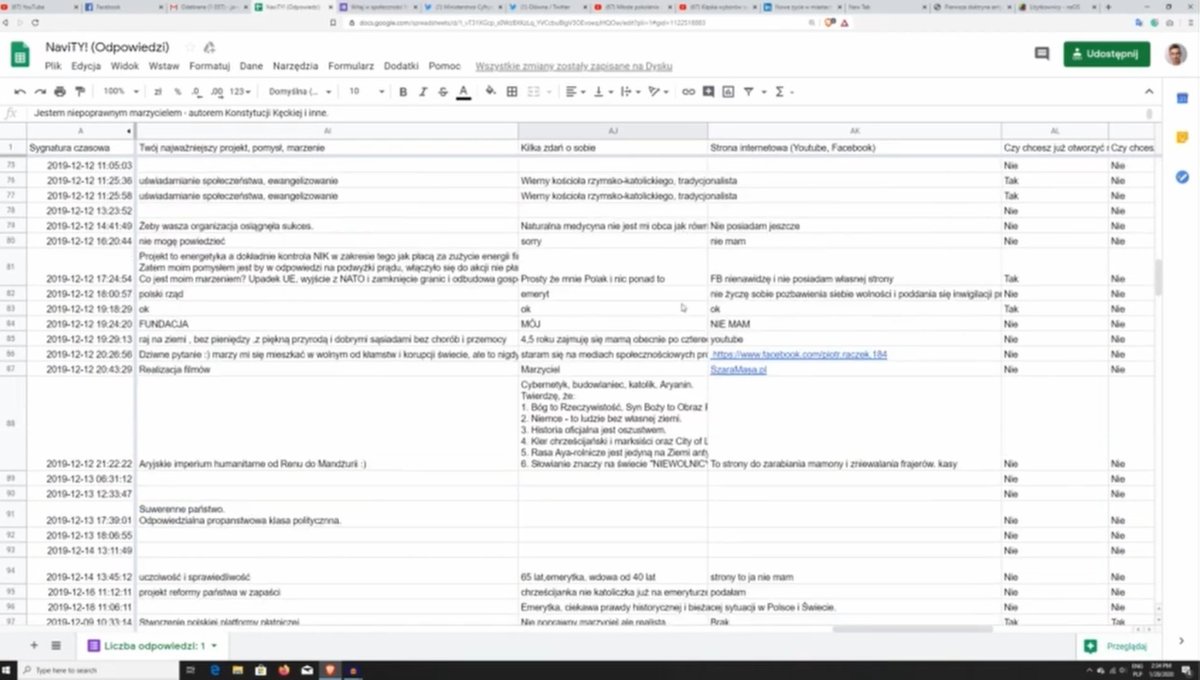Insert a comment from the toolbar
Screen dimensions: 1200x680
709,91
